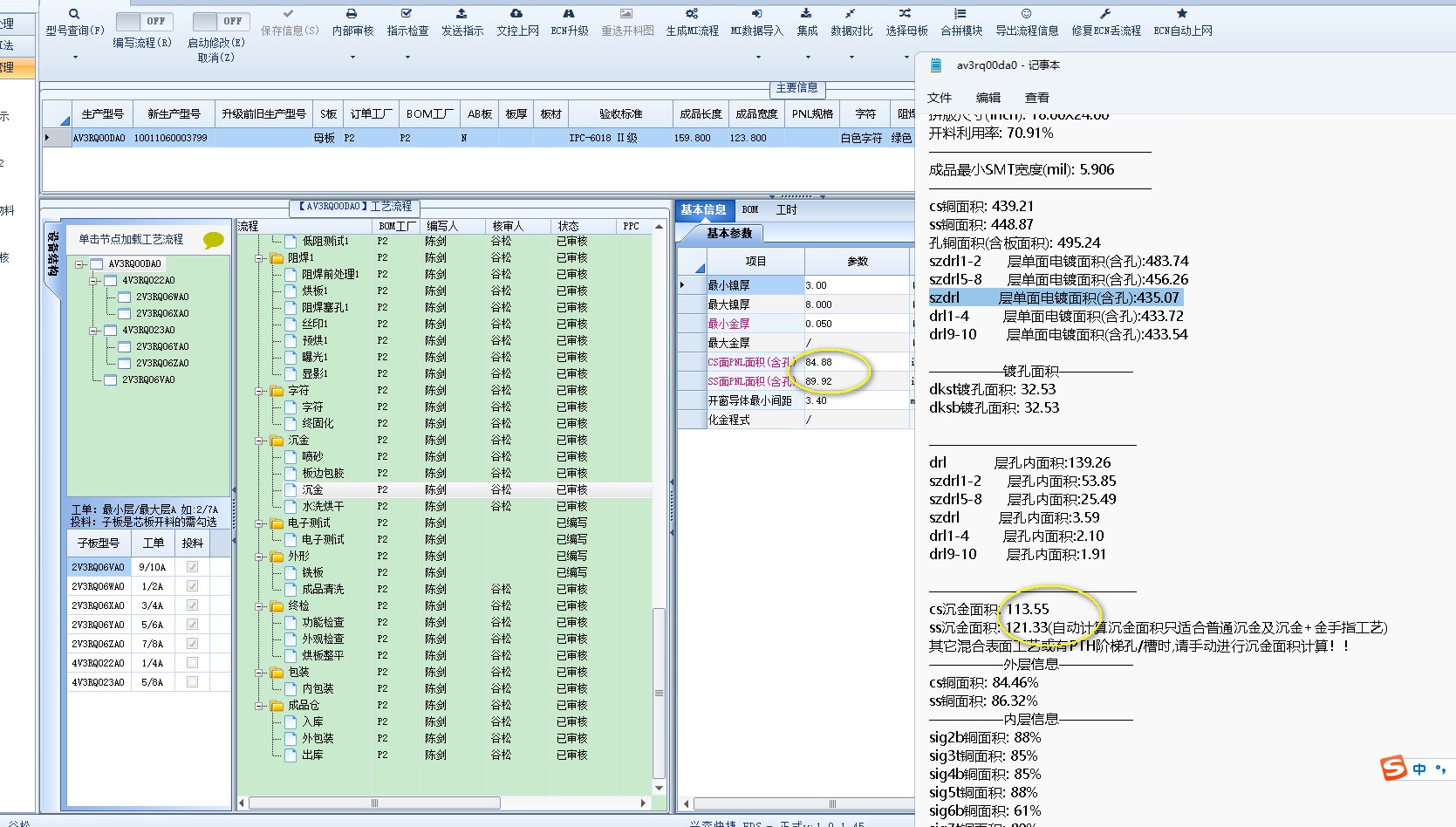Open the 数据对比 compare tool

[851, 14]
